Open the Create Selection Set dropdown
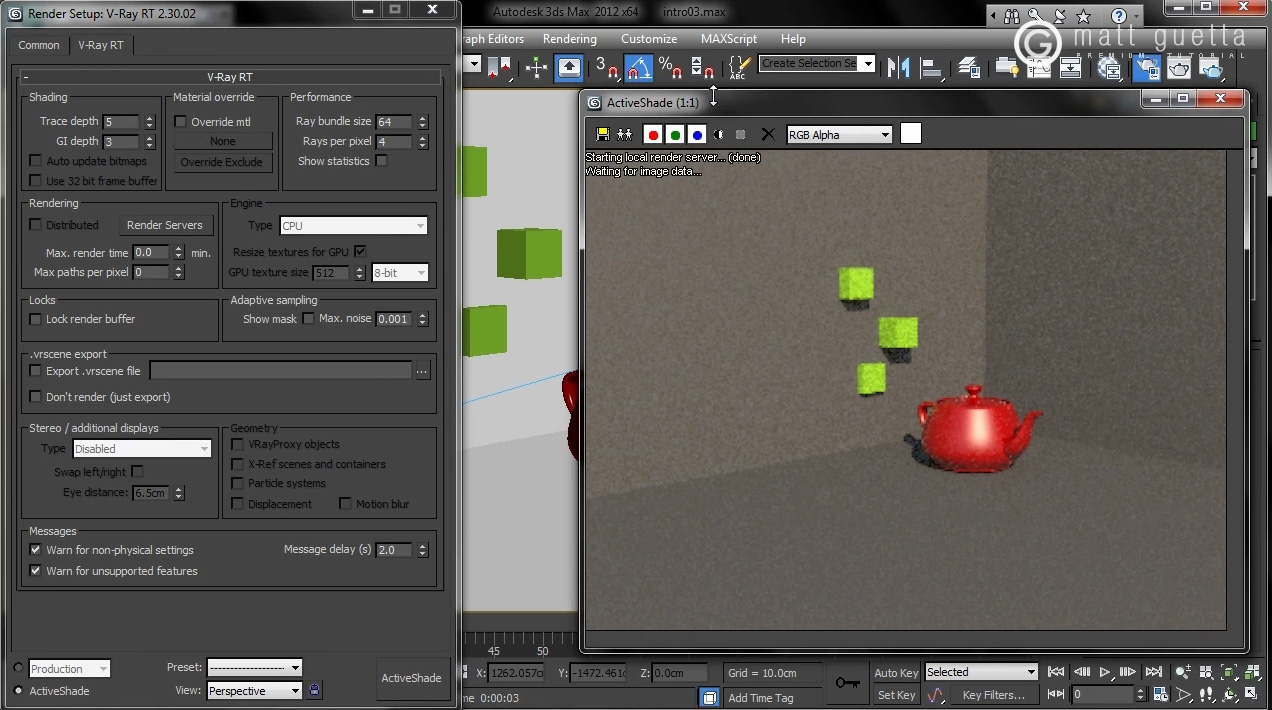 point(817,63)
